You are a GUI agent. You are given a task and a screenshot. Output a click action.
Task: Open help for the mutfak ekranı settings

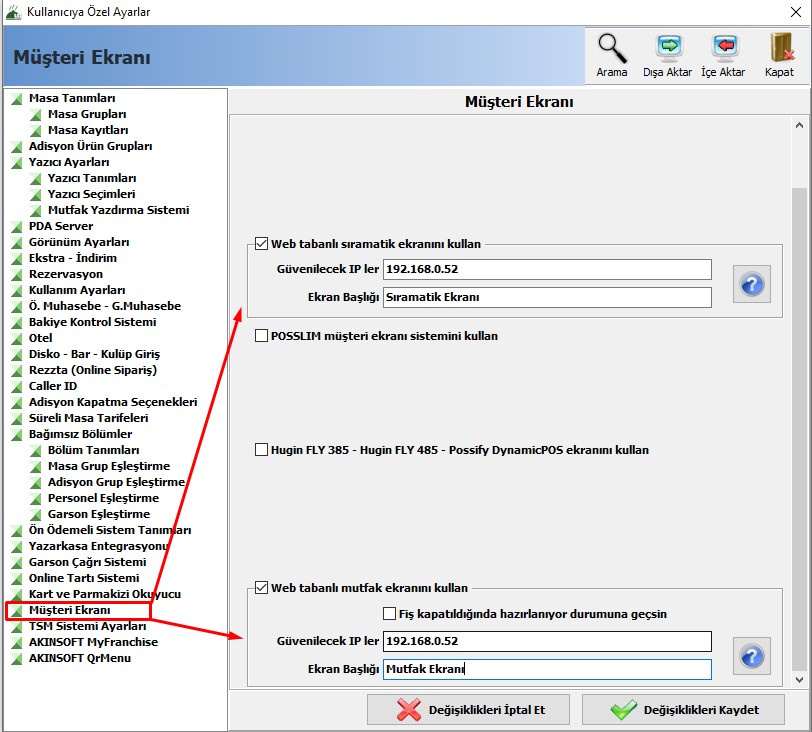click(752, 656)
